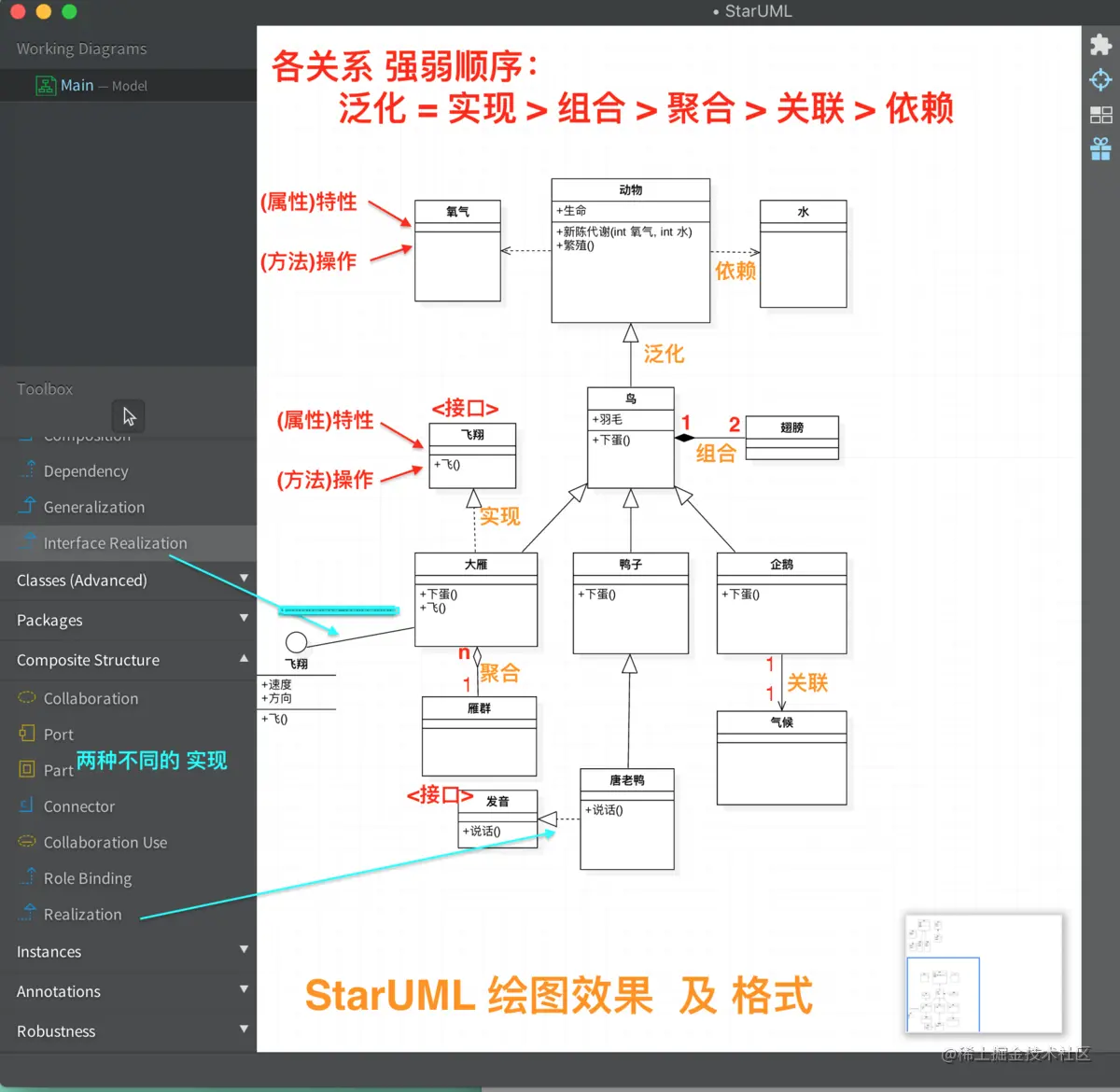Image resolution: width=1120 pixels, height=1092 pixels.
Task: Select the Connector tool
Action: (x=78, y=805)
